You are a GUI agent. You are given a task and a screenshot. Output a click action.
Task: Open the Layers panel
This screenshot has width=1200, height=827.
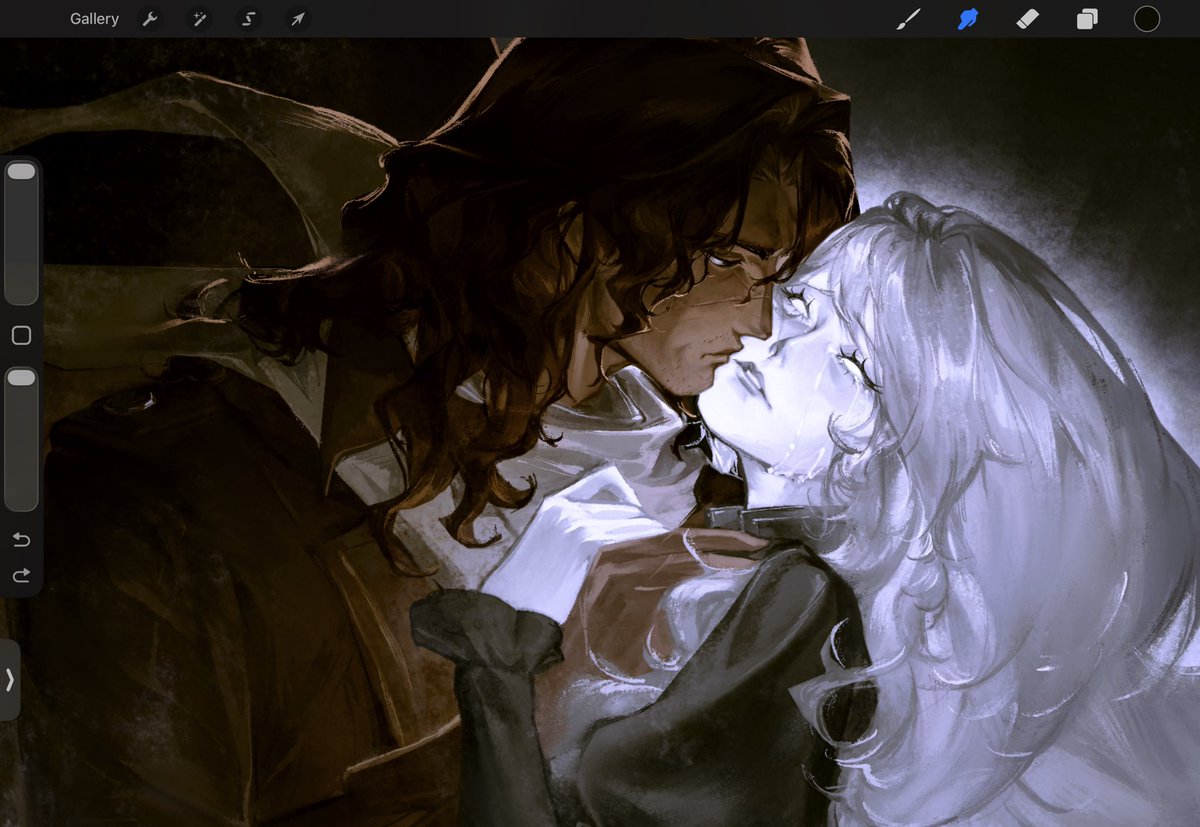(1087, 19)
